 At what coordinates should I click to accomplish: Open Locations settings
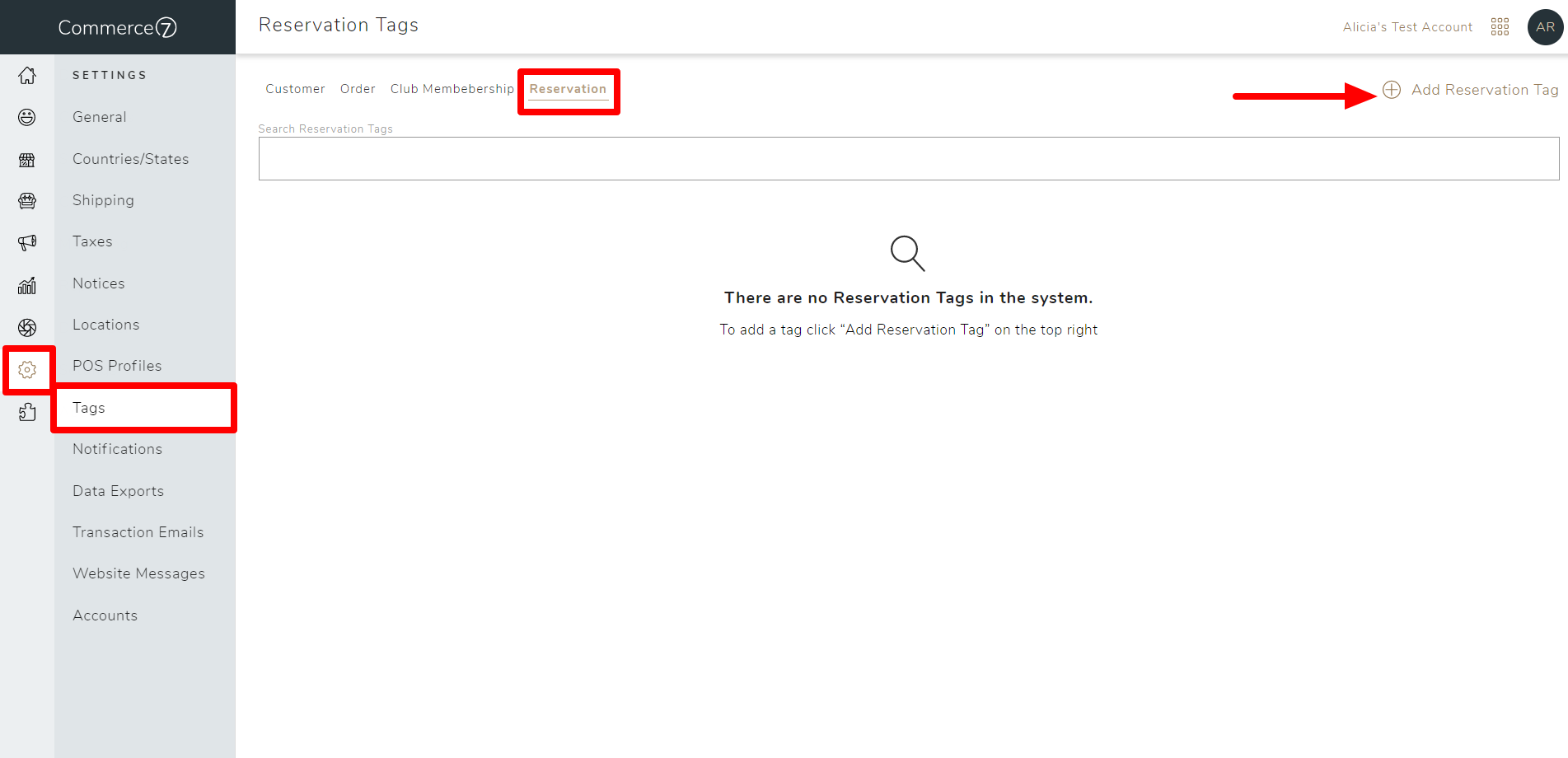point(105,325)
